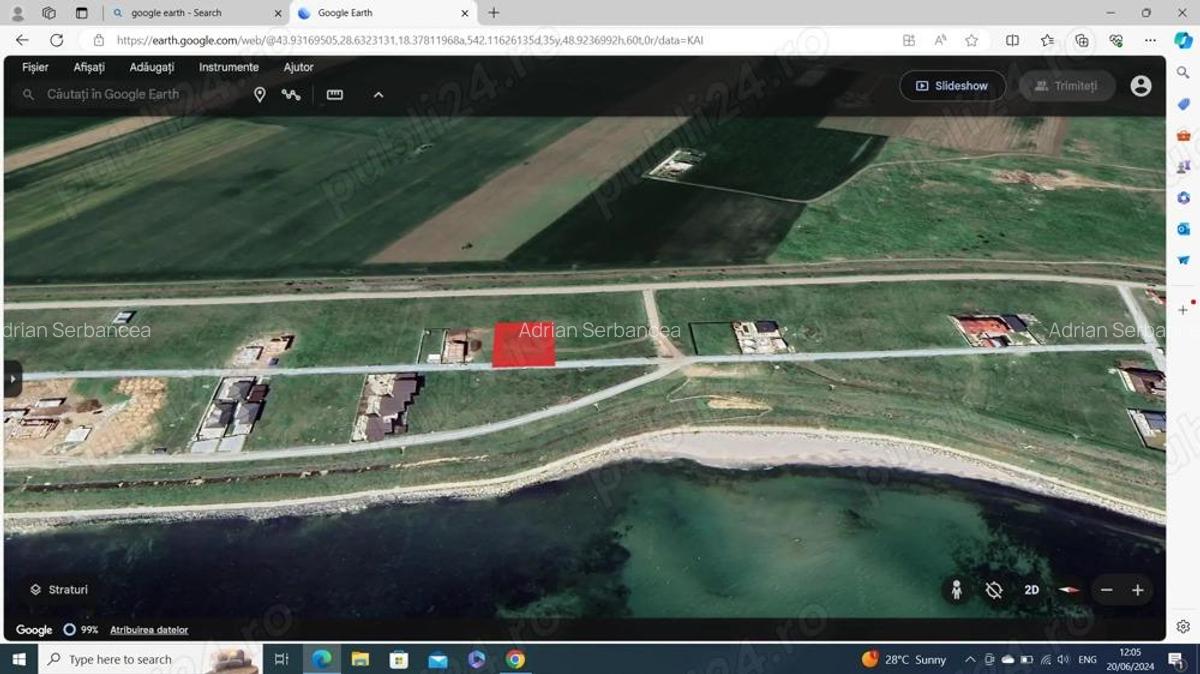Viewport: 1200px width, 674px height.
Task: Open the Instrumente menu
Action: (228, 67)
